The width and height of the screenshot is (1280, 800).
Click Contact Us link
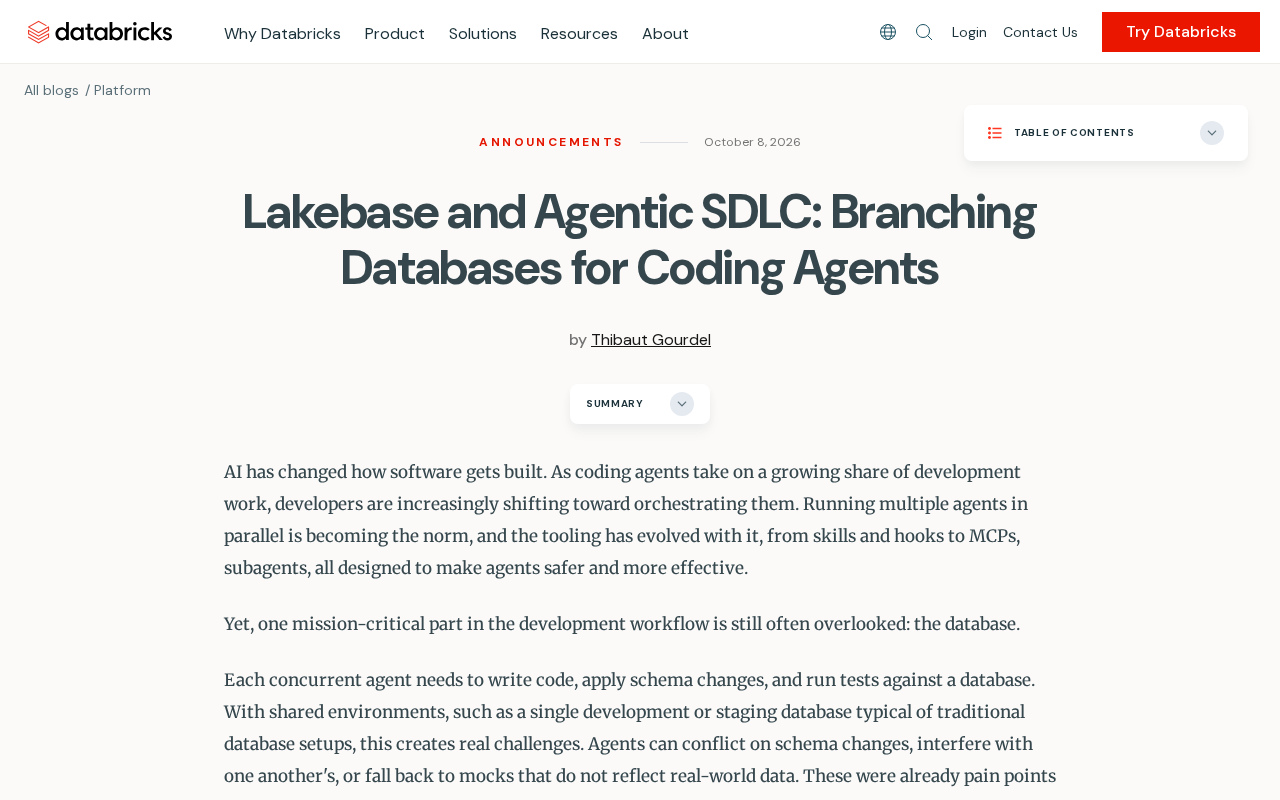point(1040,32)
